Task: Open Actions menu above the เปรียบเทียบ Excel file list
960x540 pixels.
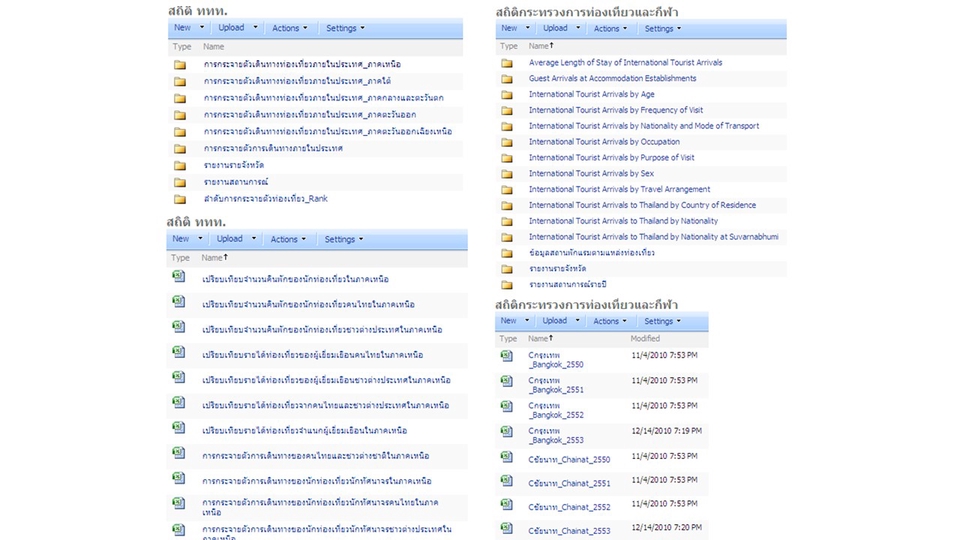Action: pos(288,239)
